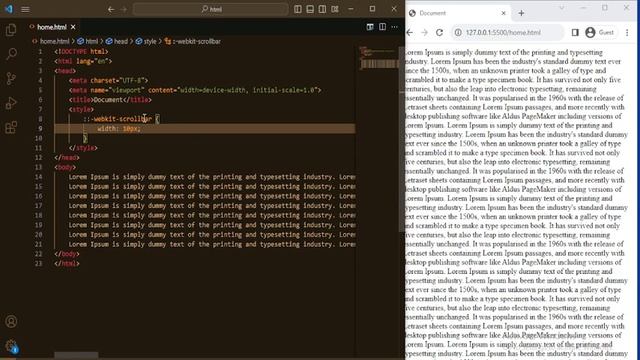
Task: Click line number 9 in gutter
Action: coord(40,129)
